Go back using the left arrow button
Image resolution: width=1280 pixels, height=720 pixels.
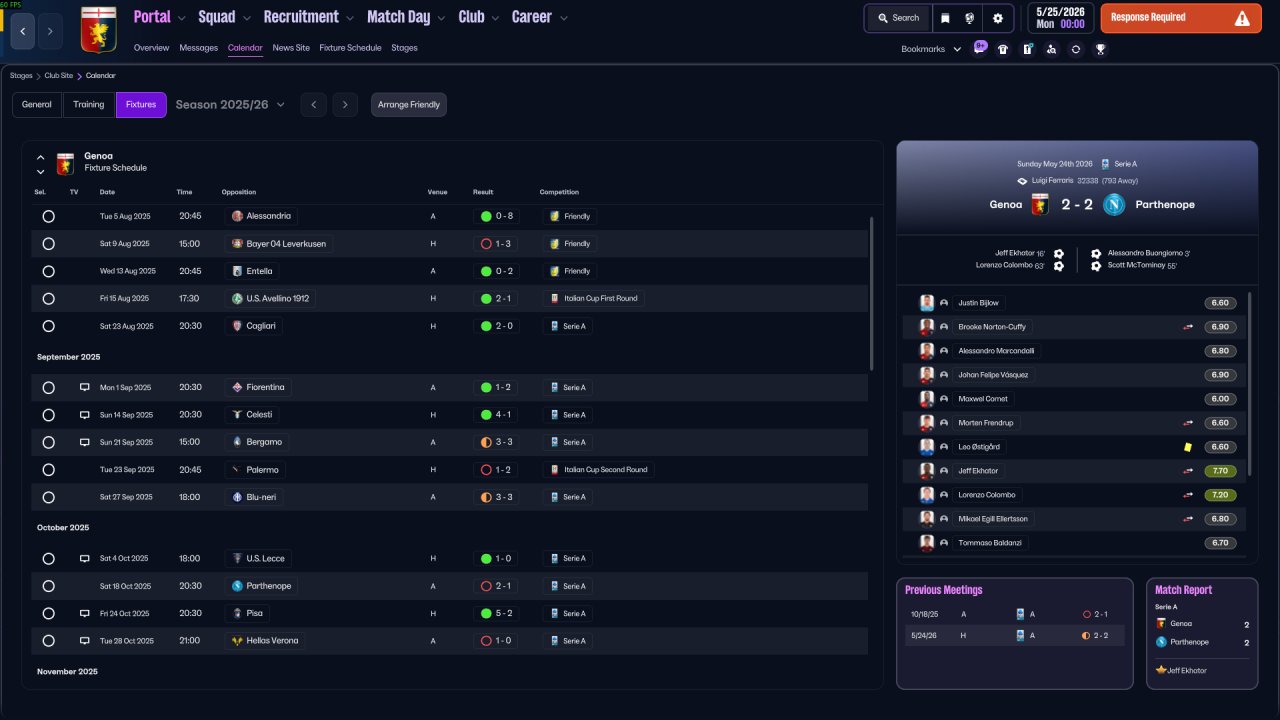coord(23,32)
